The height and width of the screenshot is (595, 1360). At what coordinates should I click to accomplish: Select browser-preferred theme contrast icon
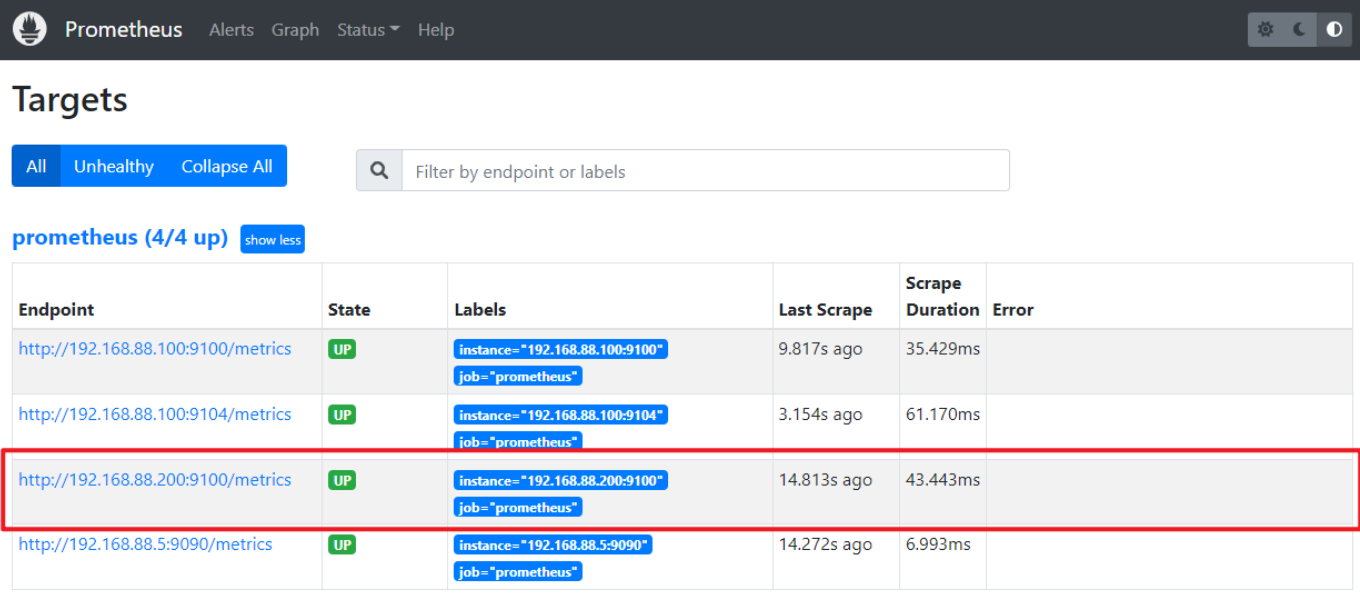1334,30
